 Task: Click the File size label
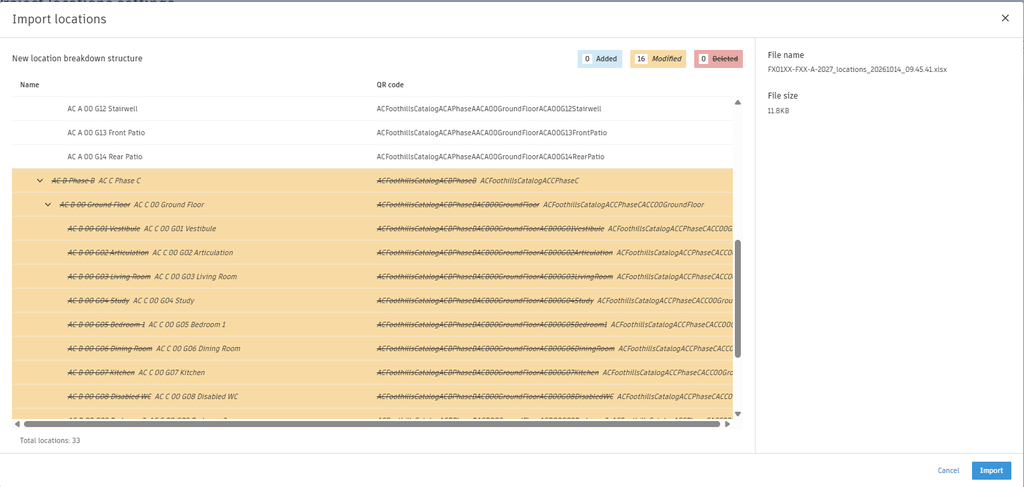click(782, 96)
